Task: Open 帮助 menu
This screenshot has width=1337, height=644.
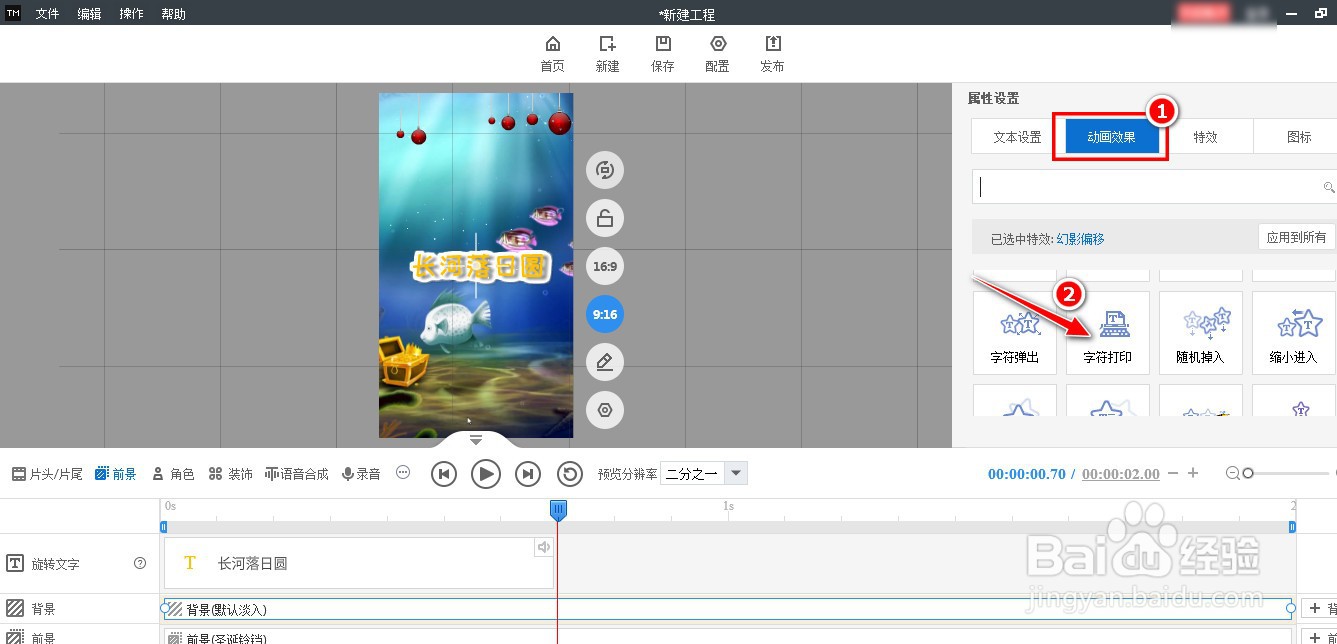Action: [173, 14]
